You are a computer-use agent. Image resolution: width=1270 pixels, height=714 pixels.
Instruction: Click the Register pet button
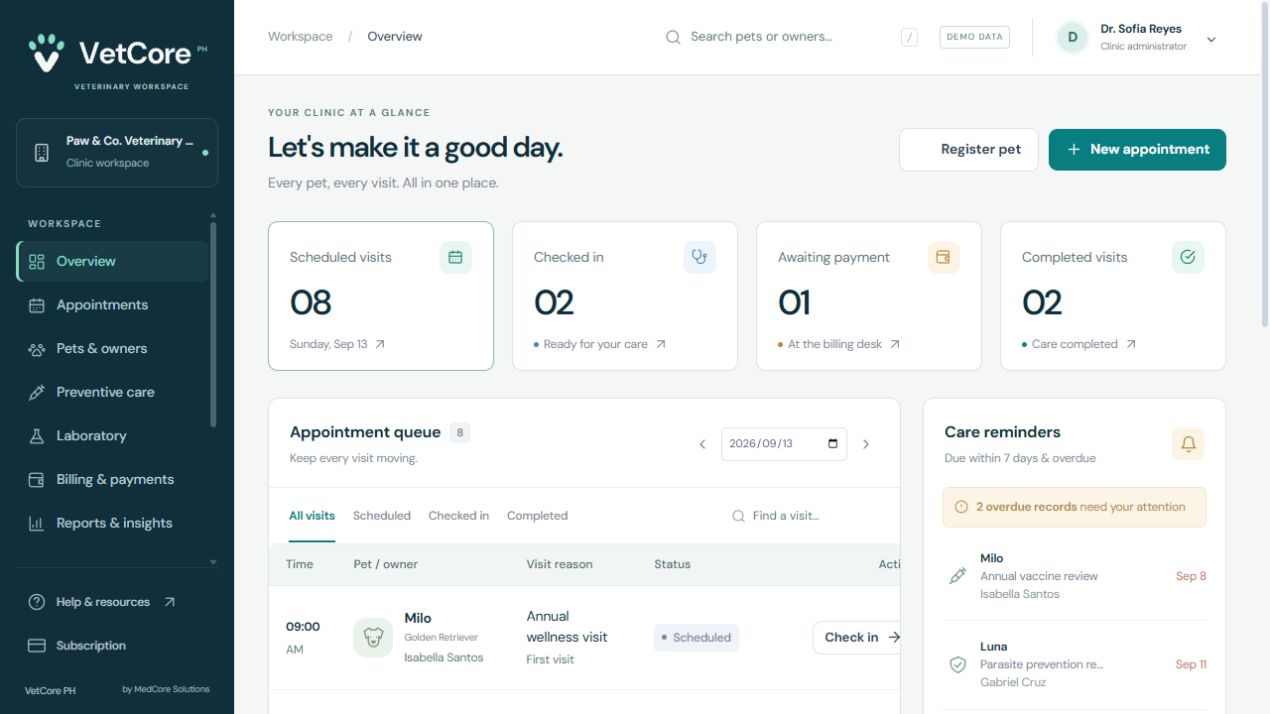pos(969,150)
